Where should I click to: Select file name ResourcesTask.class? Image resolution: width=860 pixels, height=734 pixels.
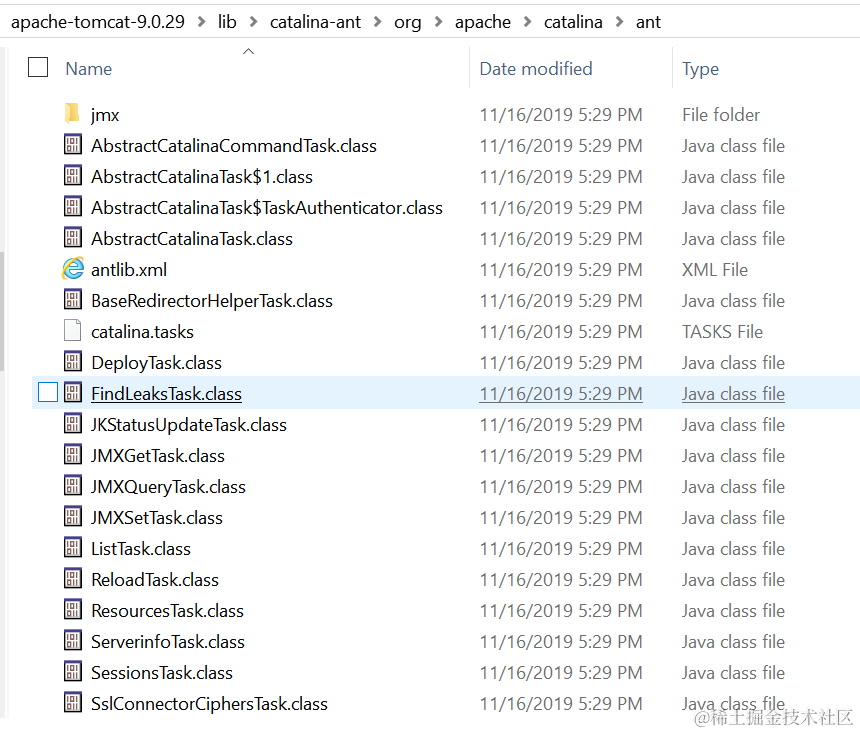pos(167,611)
